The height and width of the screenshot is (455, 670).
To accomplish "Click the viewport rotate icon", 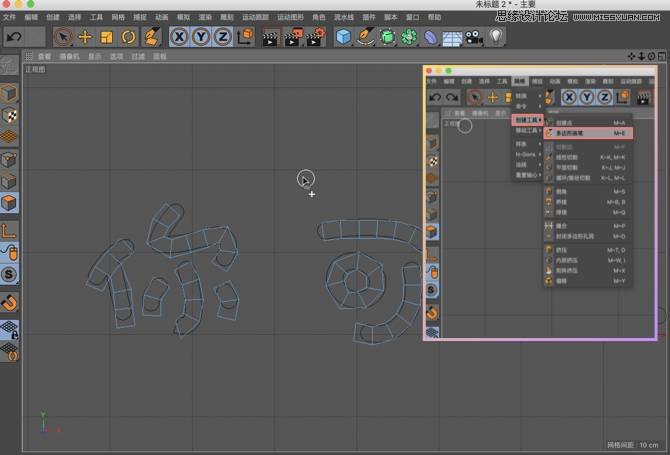I will click(x=651, y=56).
